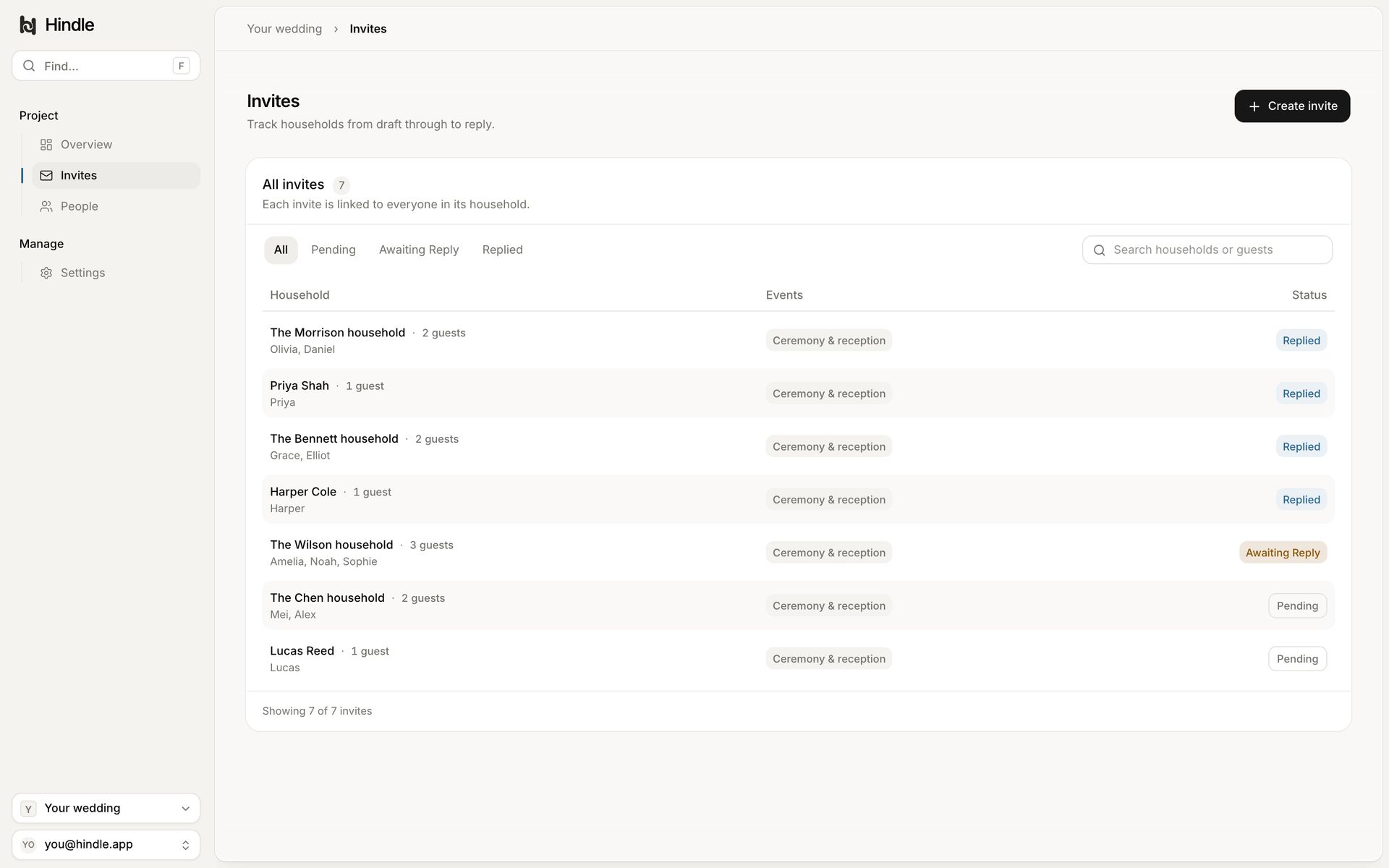The height and width of the screenshot is (868, 1389).
Task: Click the Y project avatar
Action: tap(28, 809)
